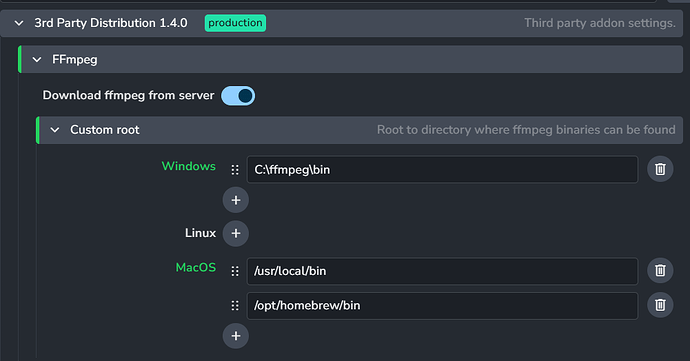Click the 'Third party addon settings.' description
The width and height of the screenshot is (690, 361).
600,23
